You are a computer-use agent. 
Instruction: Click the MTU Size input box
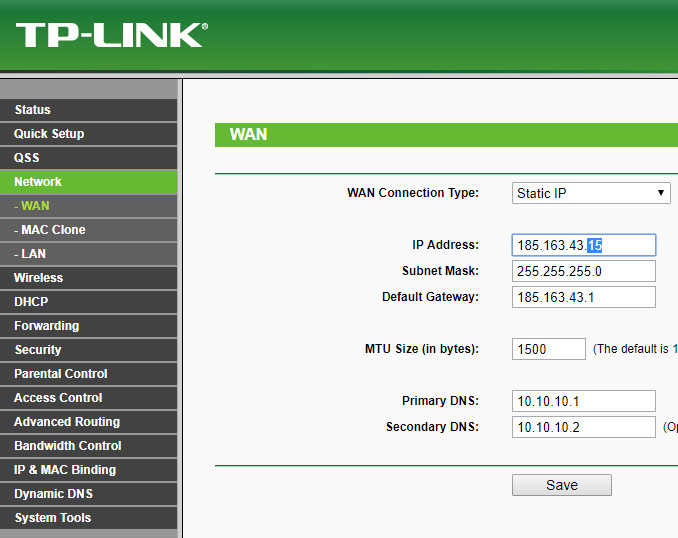[548, 349]
